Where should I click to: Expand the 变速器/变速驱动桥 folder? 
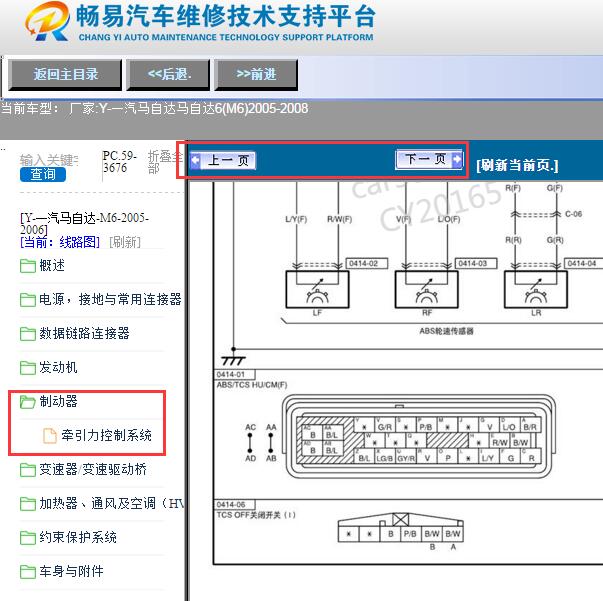click(93, 469)
